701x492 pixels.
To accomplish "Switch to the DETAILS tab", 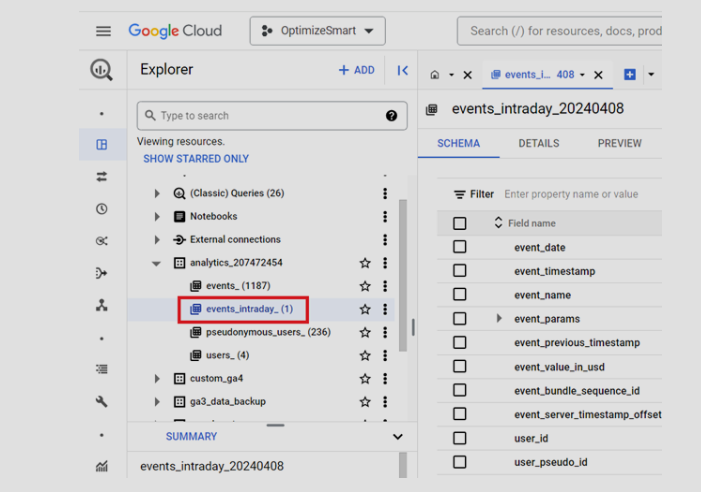I will pos(539,143).
